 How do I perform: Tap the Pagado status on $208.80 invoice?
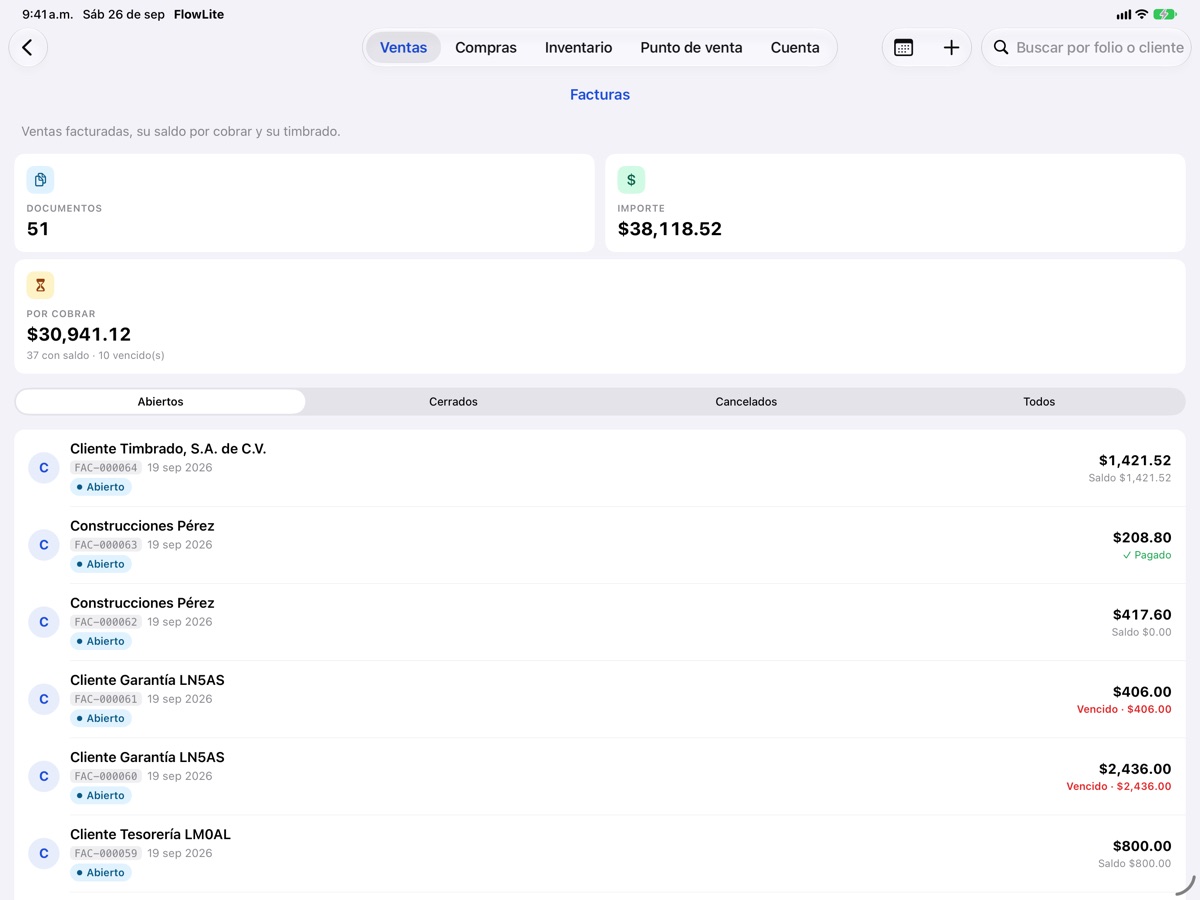click(1147, 555)
